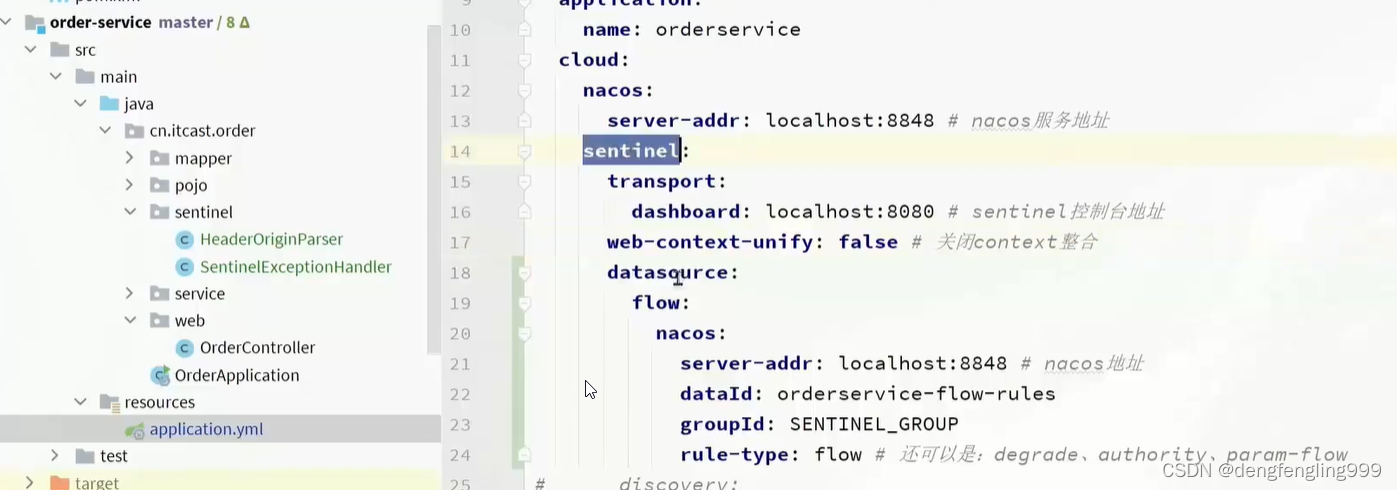Click the HeaderOriginParser class icon
1397x490 pixels.
click(x=184, y=240)
